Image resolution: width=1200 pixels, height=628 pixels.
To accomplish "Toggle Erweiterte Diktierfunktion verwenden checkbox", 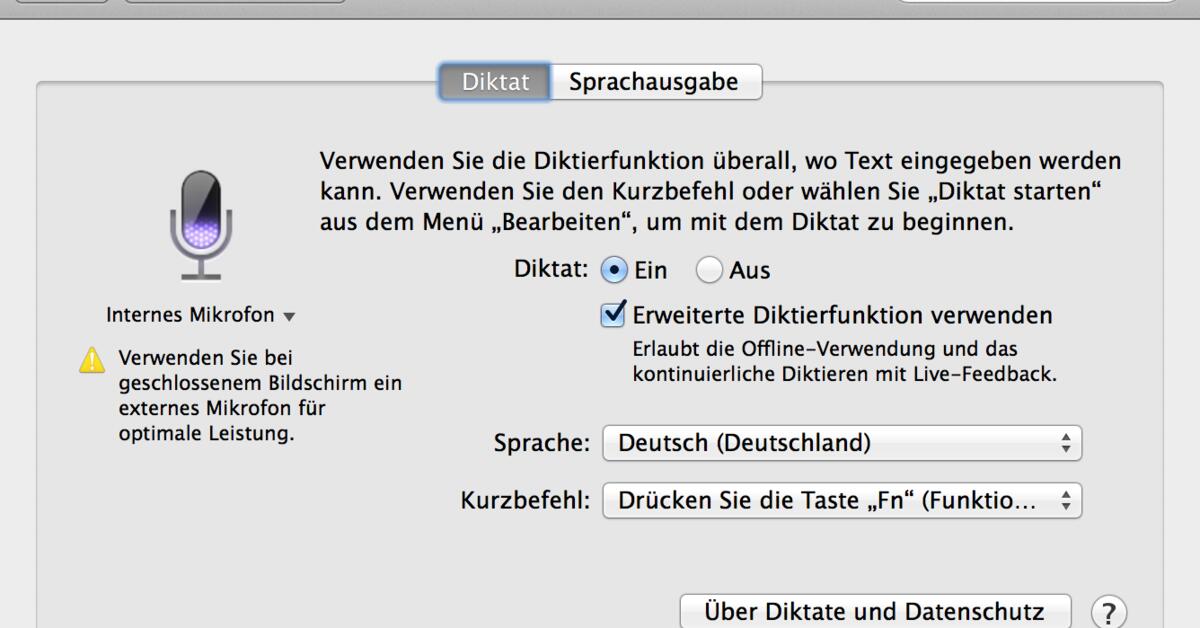I will 614,314.
